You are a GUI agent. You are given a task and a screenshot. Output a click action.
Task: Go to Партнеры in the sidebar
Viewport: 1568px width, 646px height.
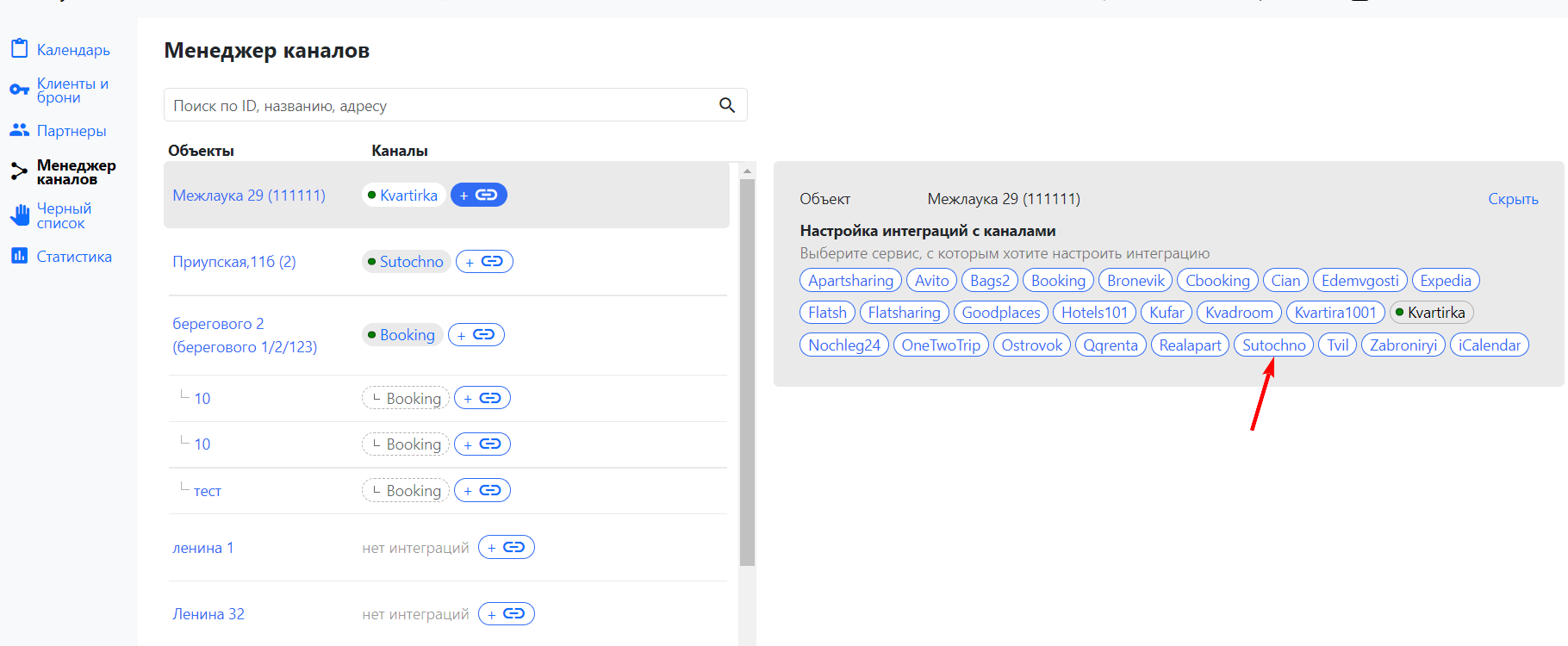click(x=72, y=131)
